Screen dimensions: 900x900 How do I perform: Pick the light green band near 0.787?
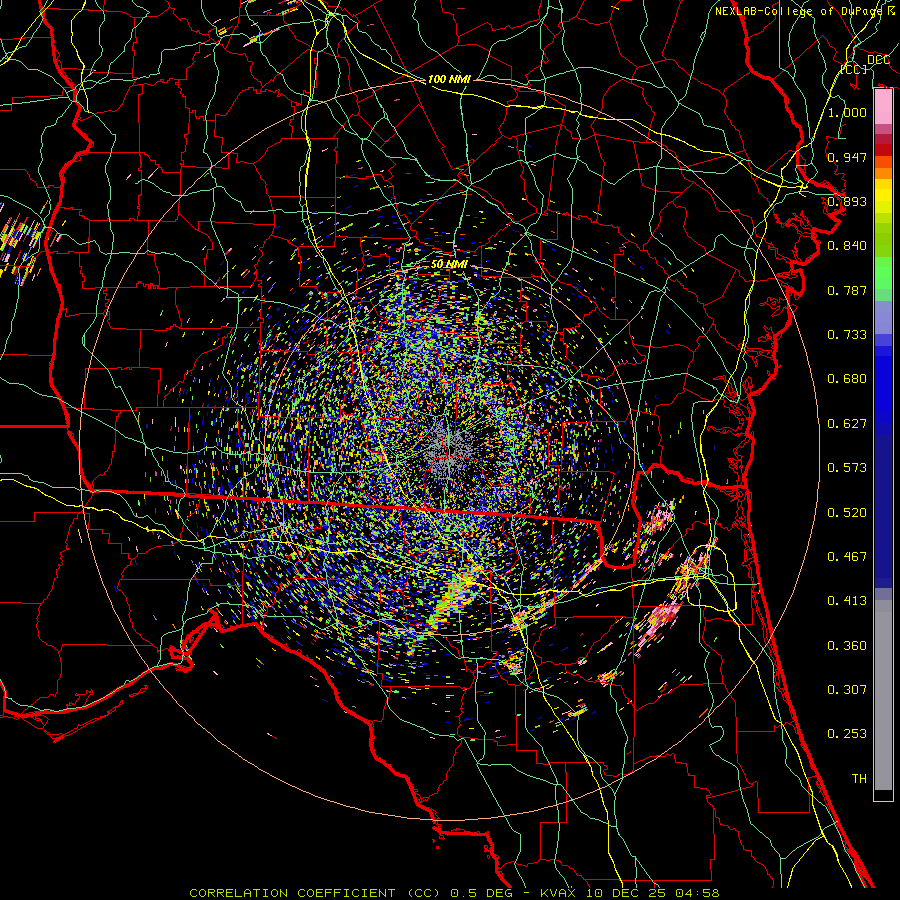click(x=883, y=273)
